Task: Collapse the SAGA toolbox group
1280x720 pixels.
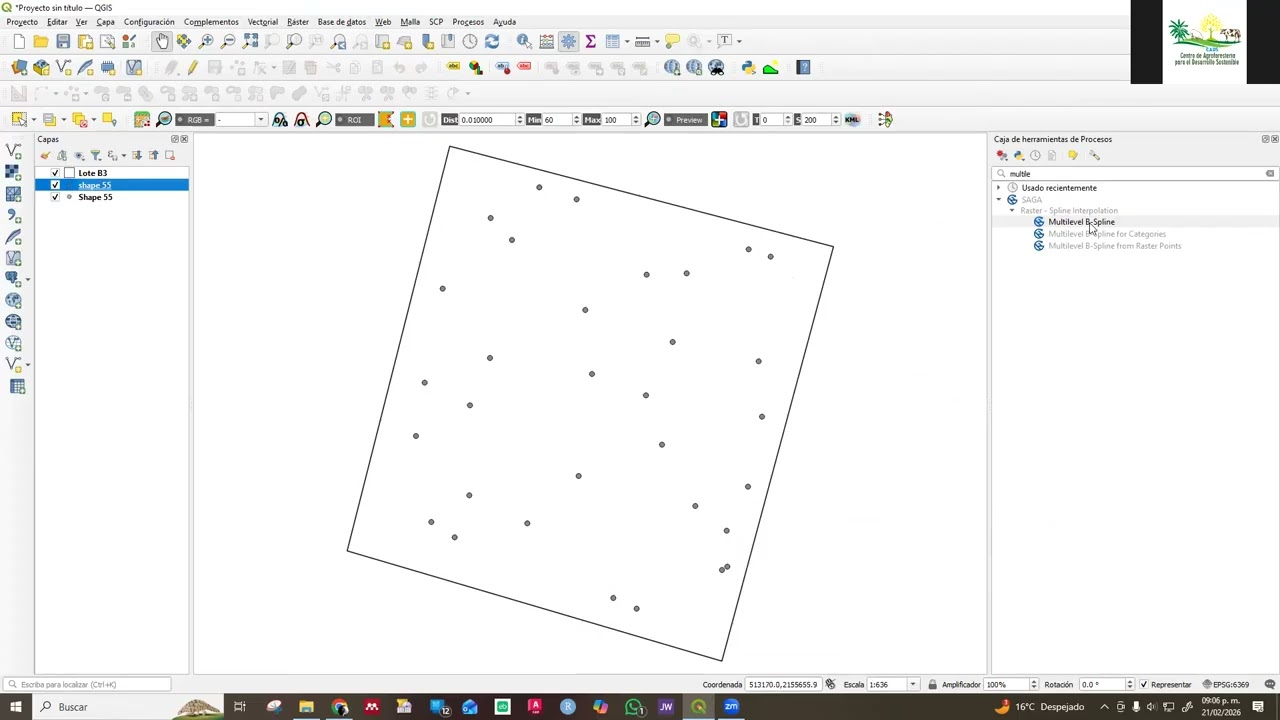Action: click(x=998, y=200)
